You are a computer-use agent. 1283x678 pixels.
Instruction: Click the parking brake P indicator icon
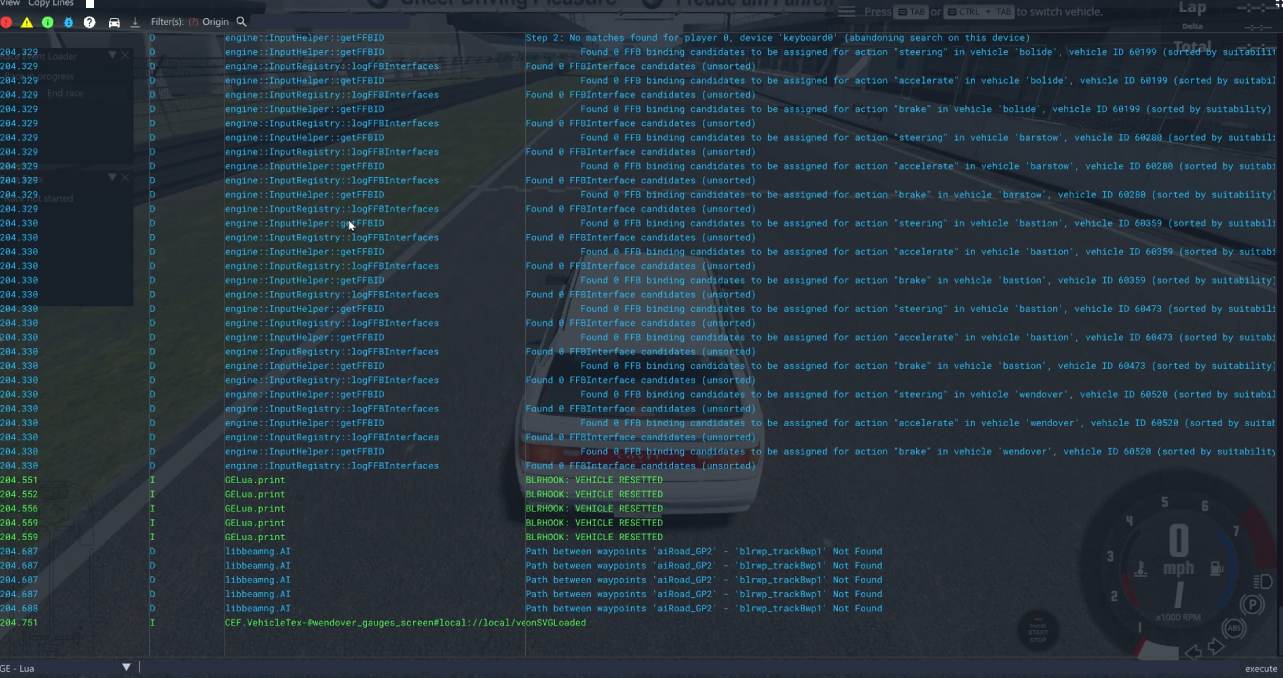[1250, 605]
